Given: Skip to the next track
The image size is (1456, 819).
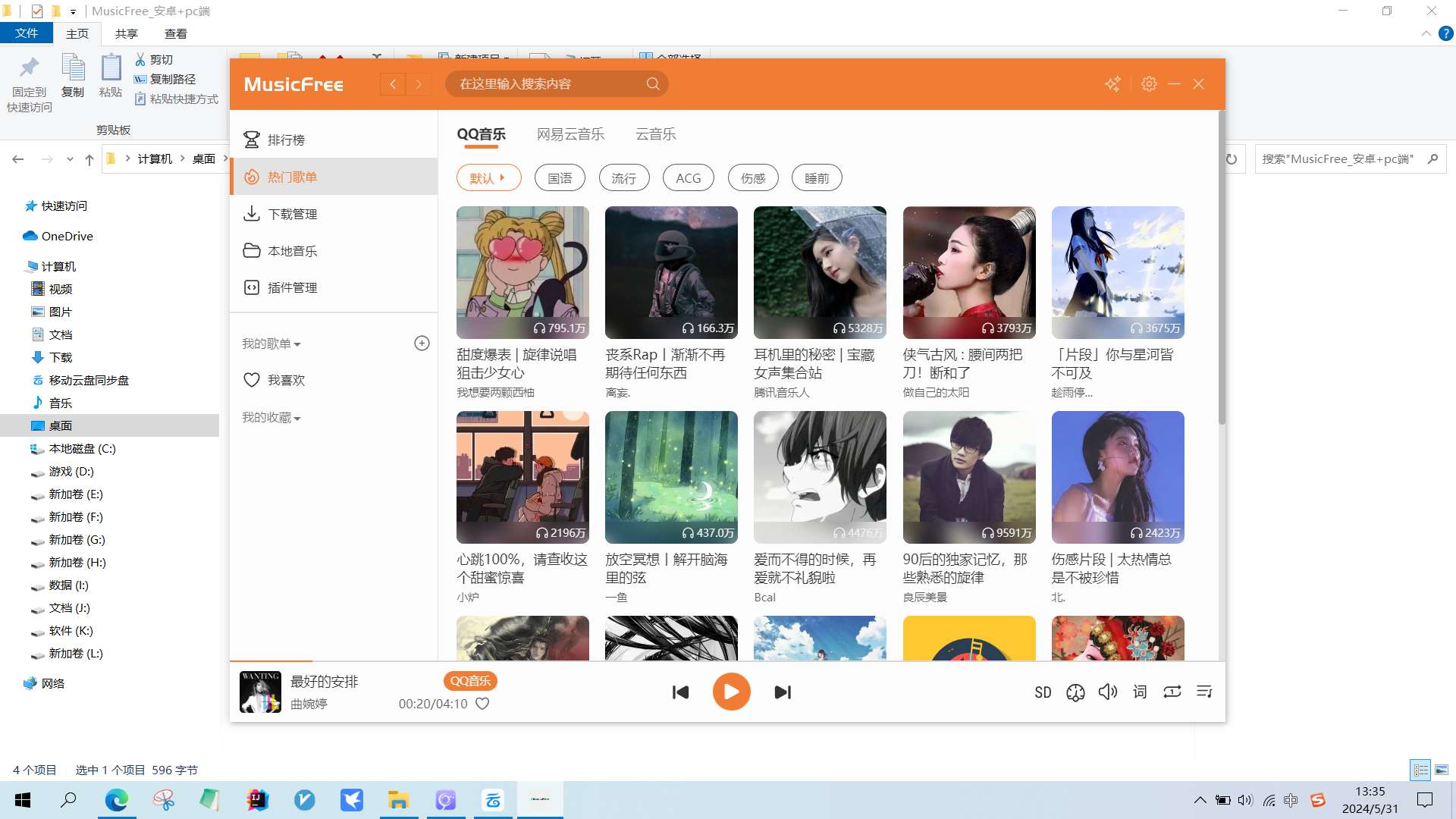Looking at the screenshot, I should (x=783, y=692).
